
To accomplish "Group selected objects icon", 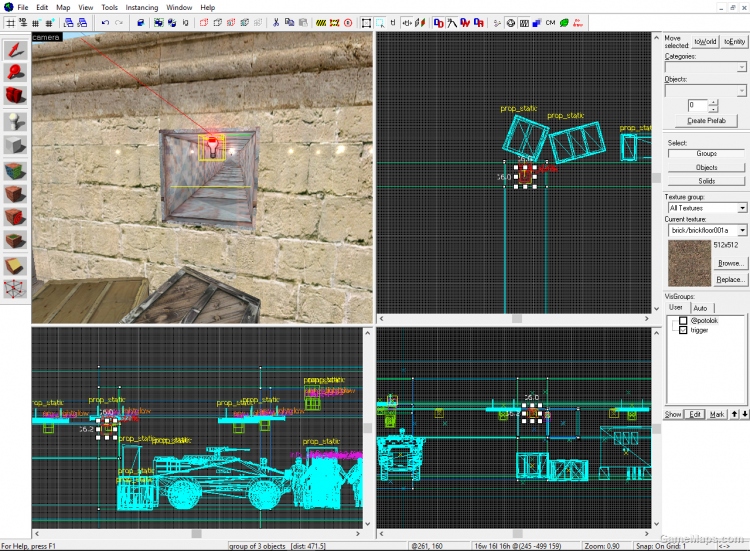I will pyautogui.click(x=158, y=22).
